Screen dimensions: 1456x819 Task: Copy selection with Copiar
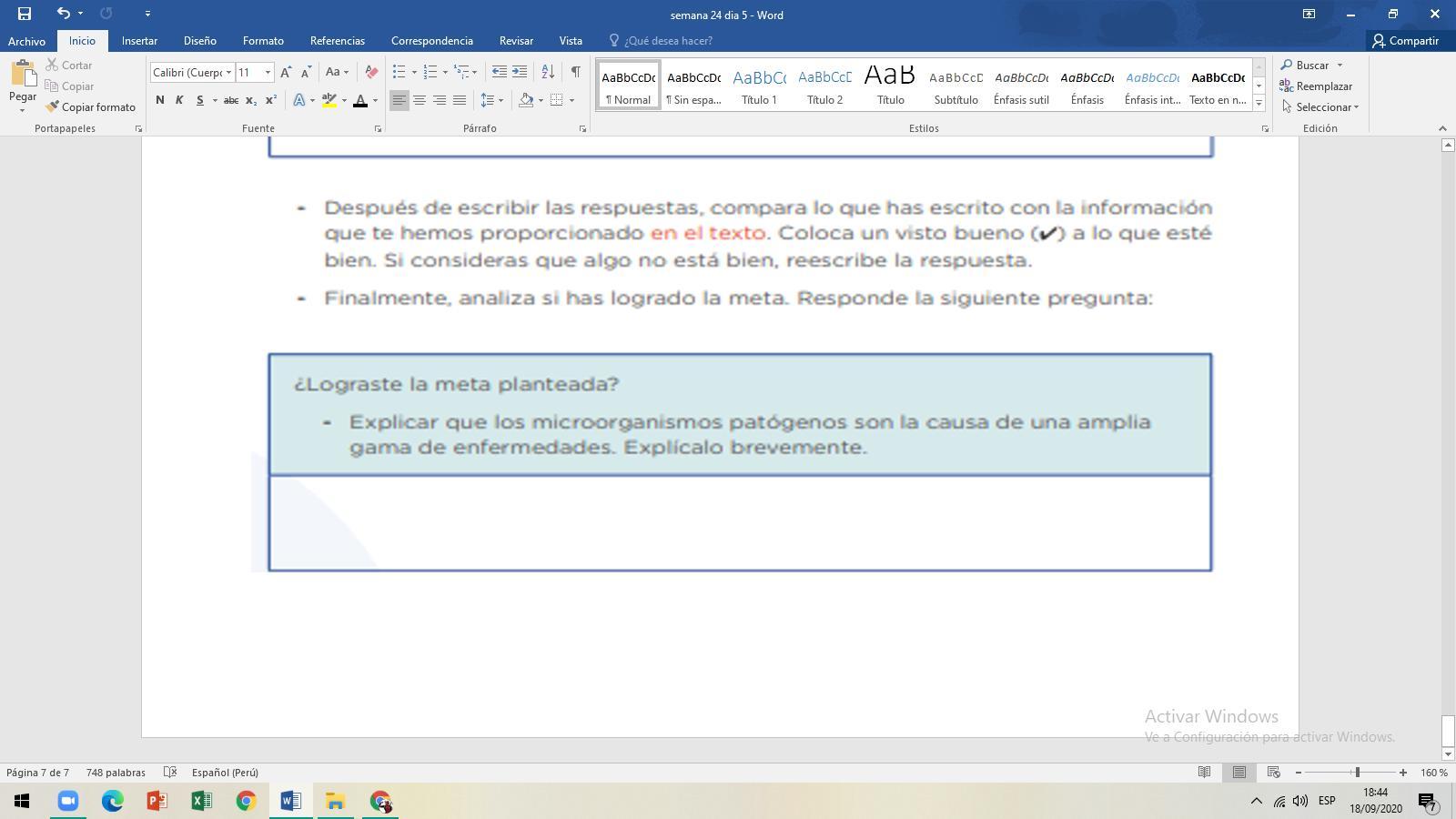pyautogui.click(x=69, y=86)
